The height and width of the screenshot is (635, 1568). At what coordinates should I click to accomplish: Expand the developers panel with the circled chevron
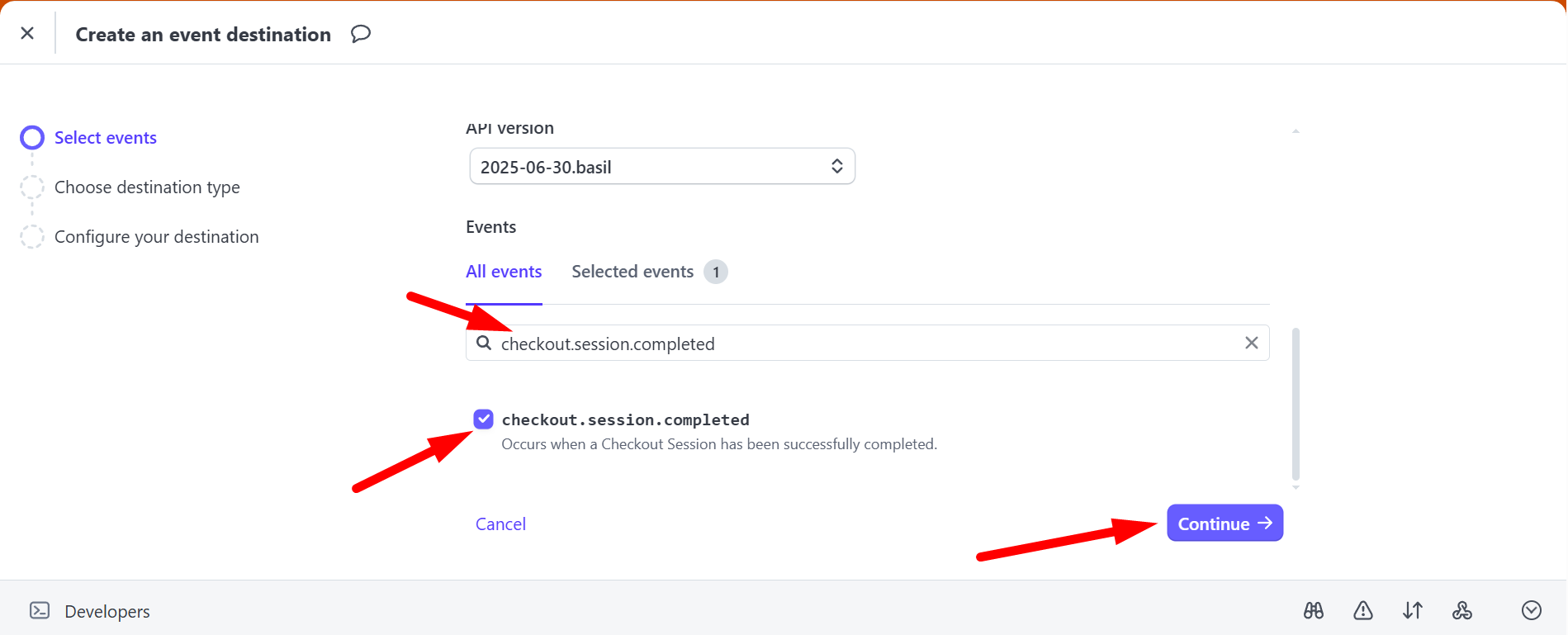coord(1531,610)
